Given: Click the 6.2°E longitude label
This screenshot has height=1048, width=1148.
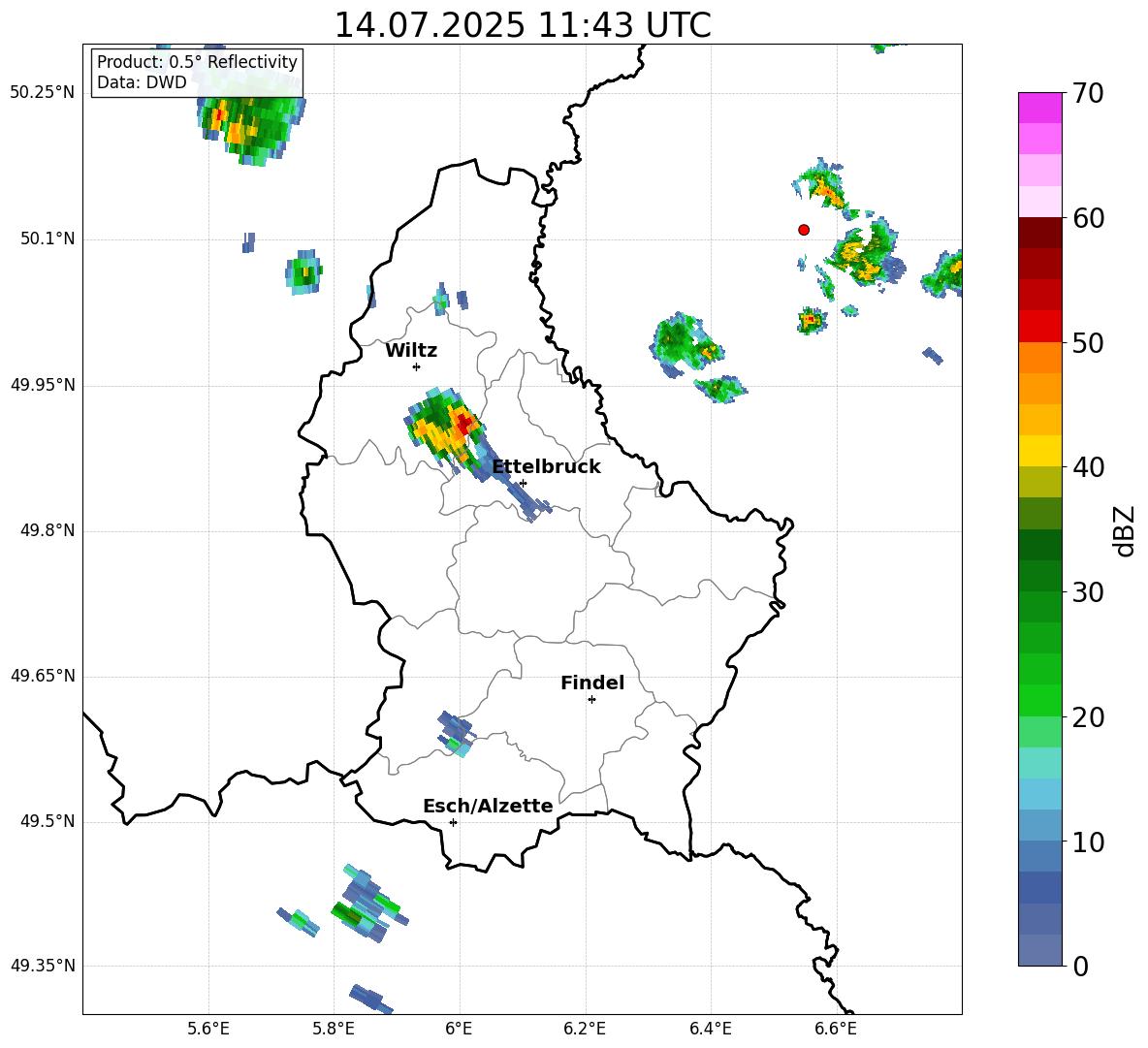Looking at the screenshot, I should click(585, 1029).
